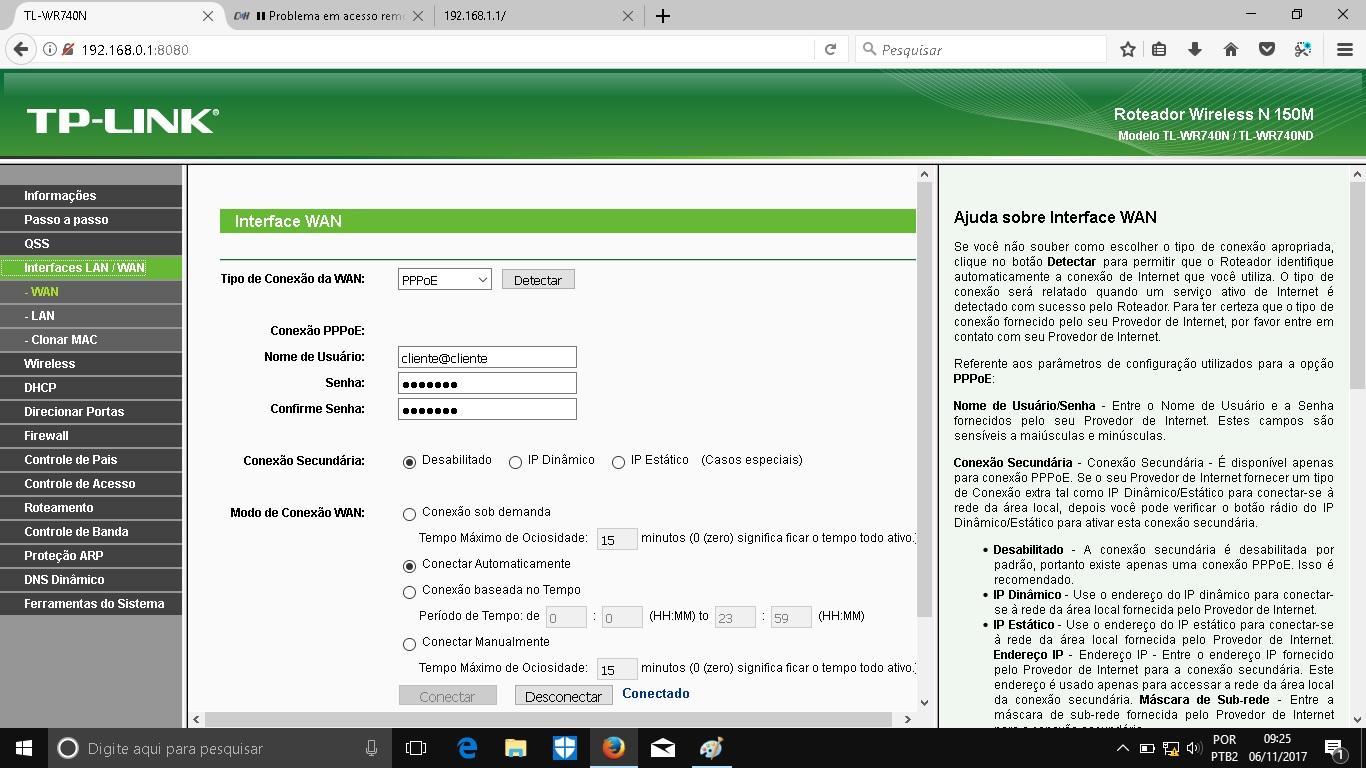The width and height of the screenshot is (1366, 768).
Task: Open the notification center icon
Action: 1335,748
